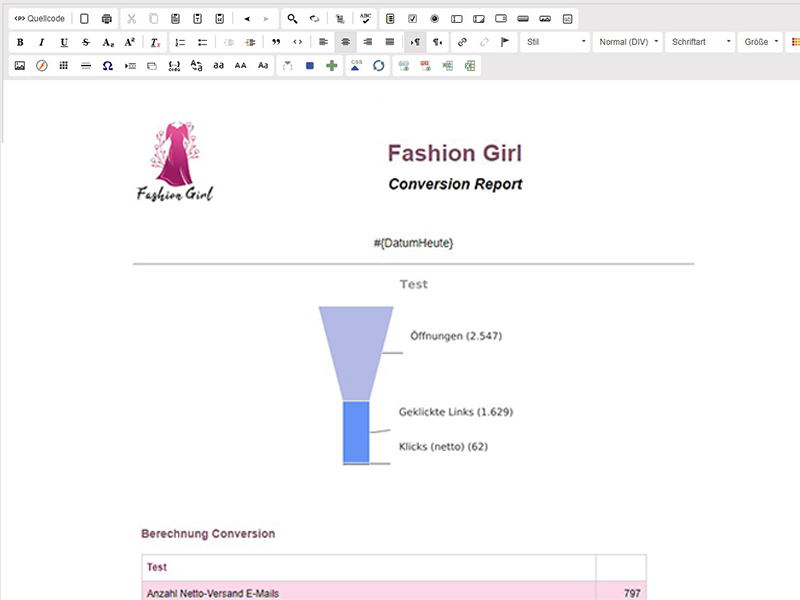Click the Copy icon
This screenshot has height=600, width=800.
[154, 19]
